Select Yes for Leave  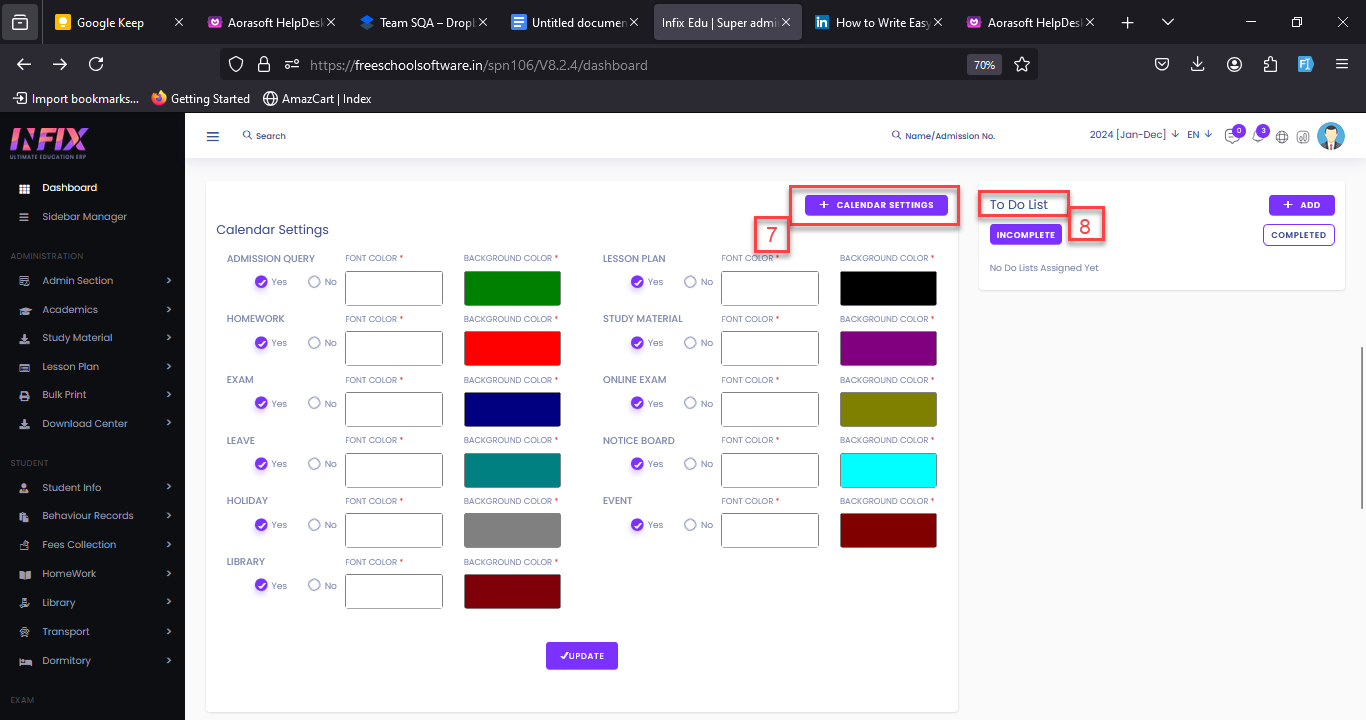point(261,464)
